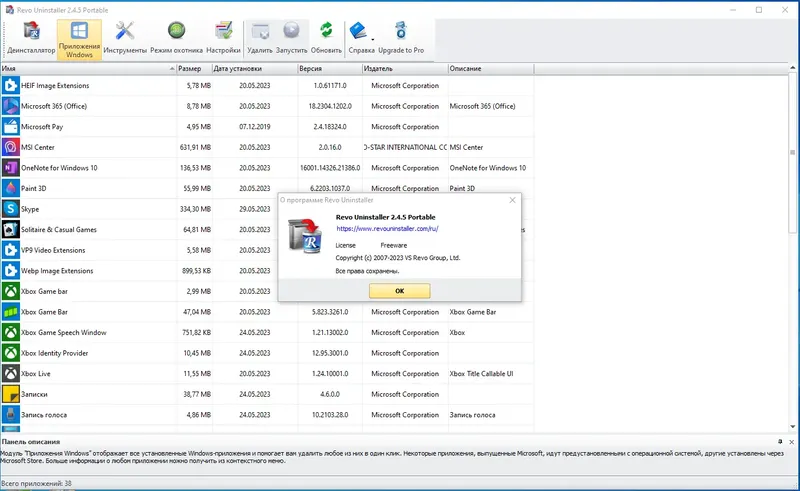Screen dimensions: 800x491
Task: Close the О программе Revo Uninstaller dialog
Action: [512, 200]
